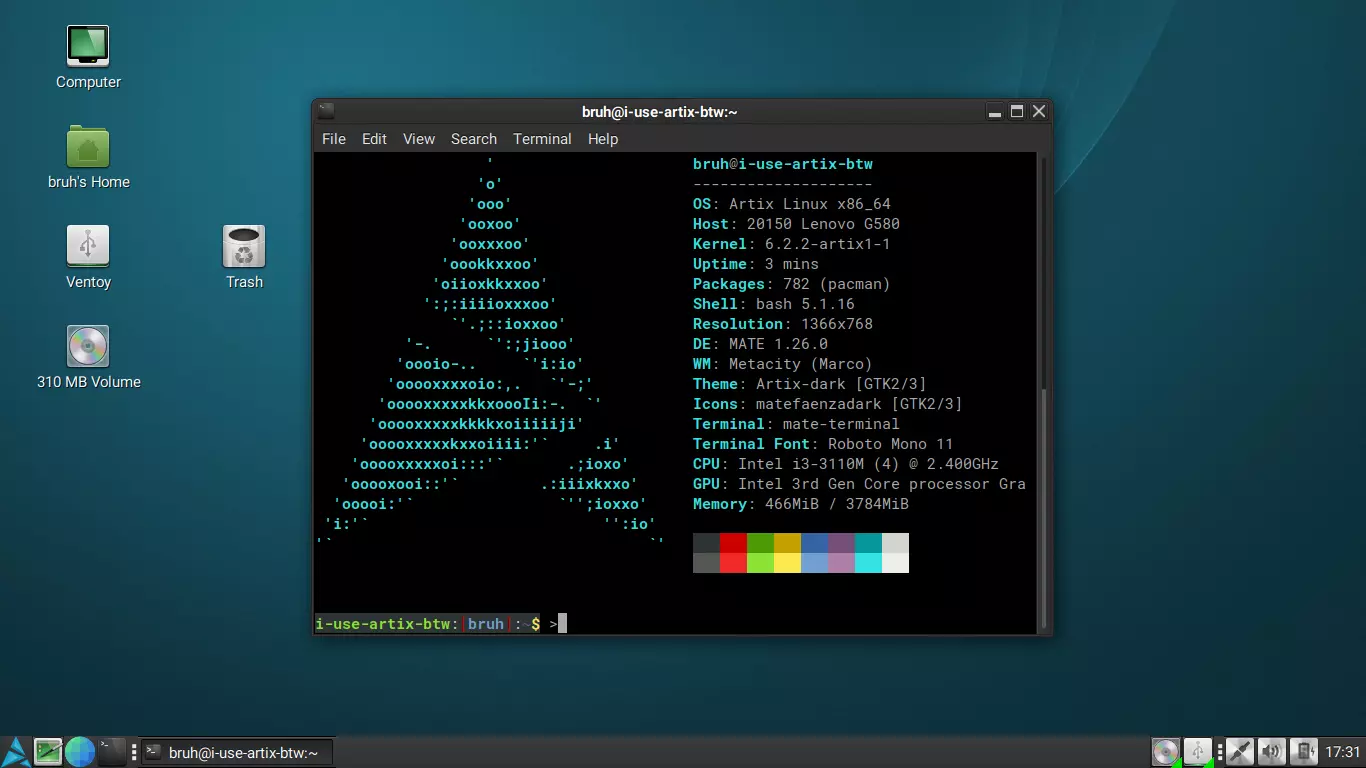Select the 310 MB Volume disc icon
Screen dimensions: 1366x768
coord(88,347)
